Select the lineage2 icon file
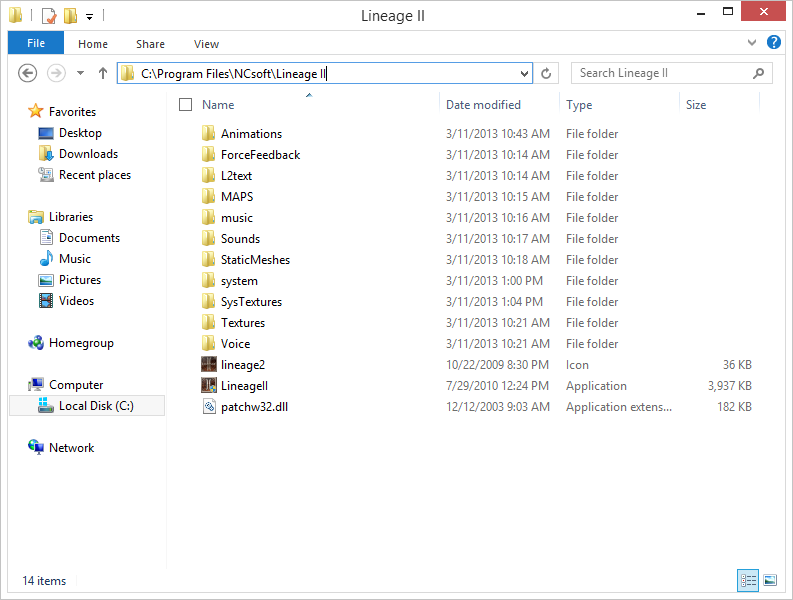 pos(209,364)
